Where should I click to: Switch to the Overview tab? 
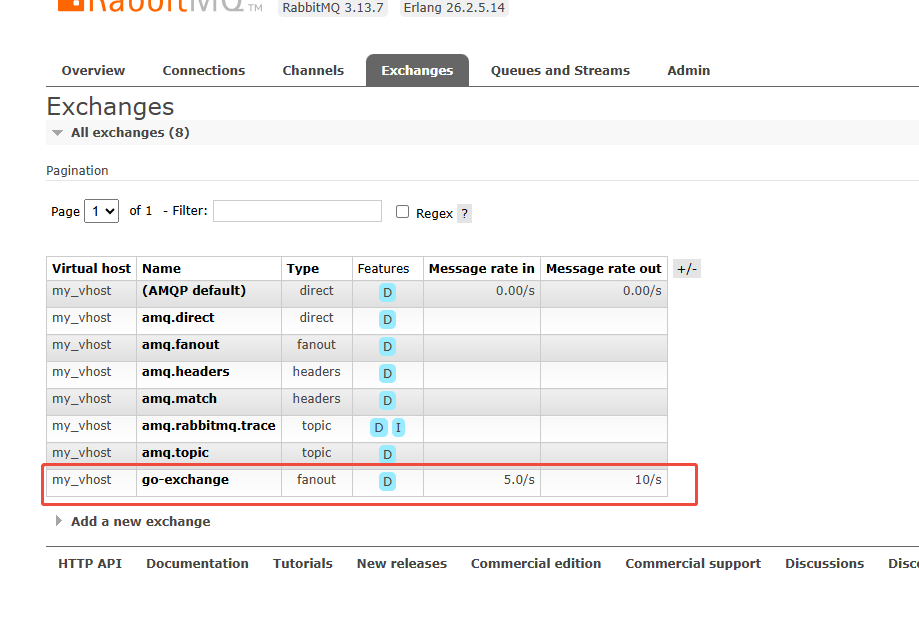pyautogui.click(x=93, y=70)
